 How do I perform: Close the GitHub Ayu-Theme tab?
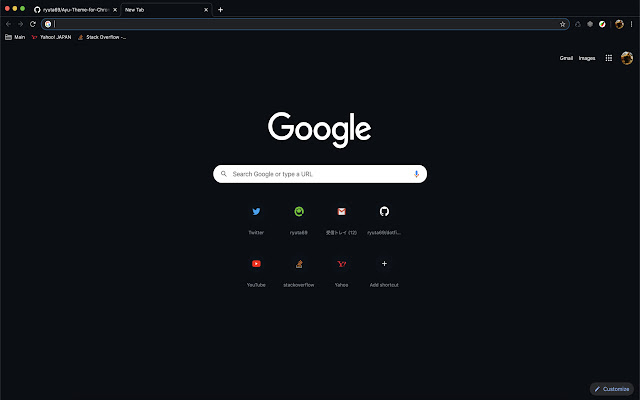click(115, 10)
